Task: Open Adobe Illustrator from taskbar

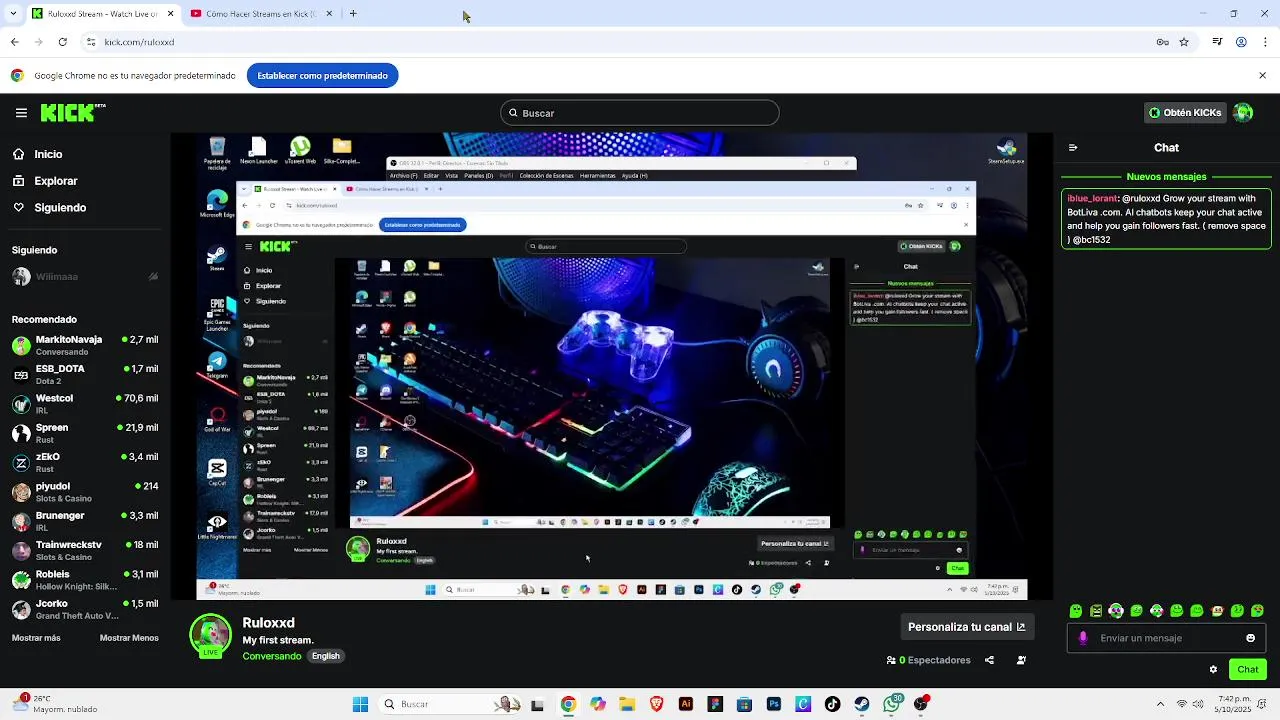Action: pyautogui.click(x=686, y=704)
